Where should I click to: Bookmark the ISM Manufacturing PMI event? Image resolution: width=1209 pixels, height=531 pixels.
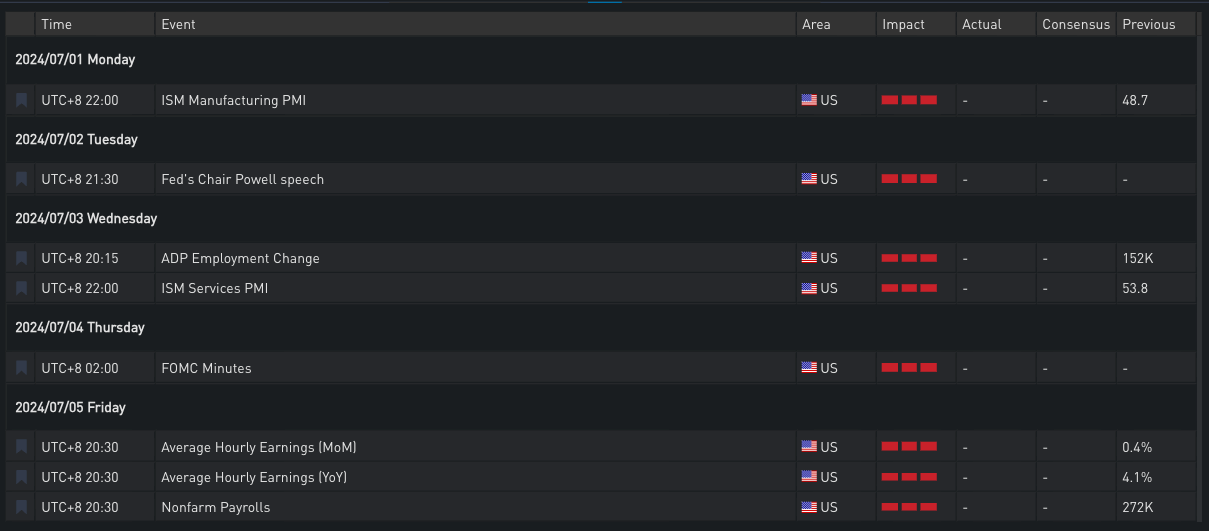point(21,100)
